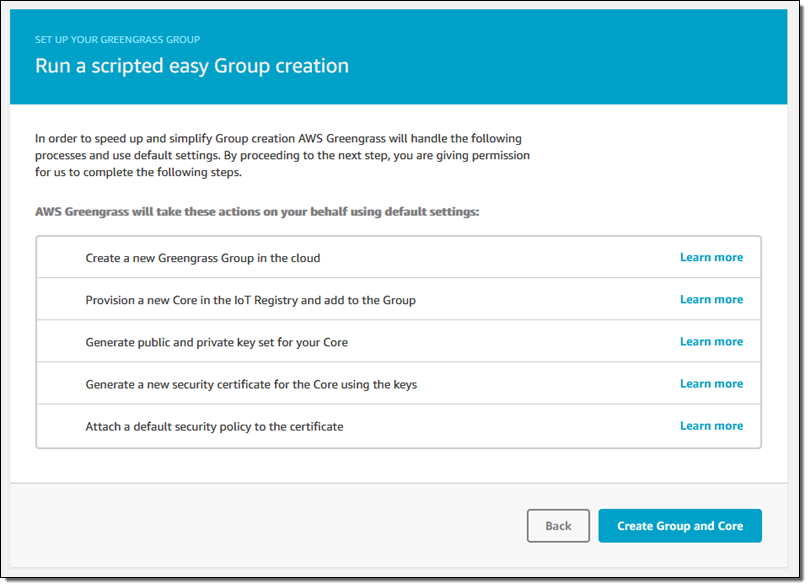Viewport: 810px width, 588px height.
Task: Click the empty area of the blue header banner
Action: [600, 60]
